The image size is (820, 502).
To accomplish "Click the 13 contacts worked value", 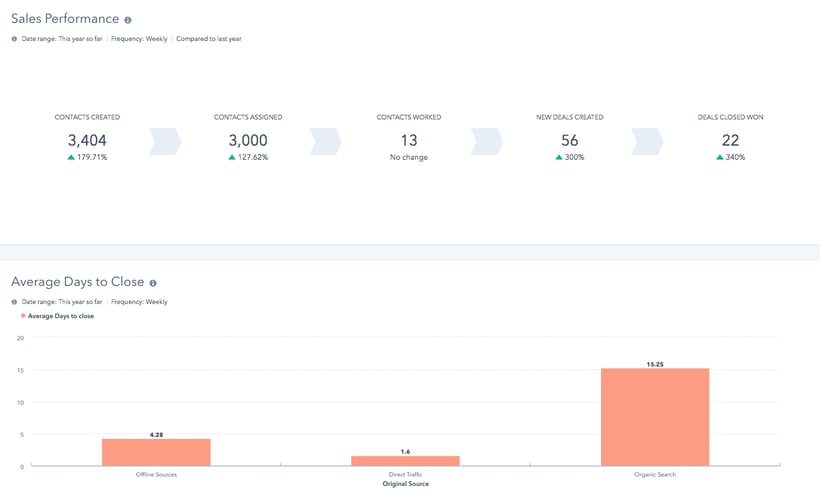I will [x=409, y=140].
